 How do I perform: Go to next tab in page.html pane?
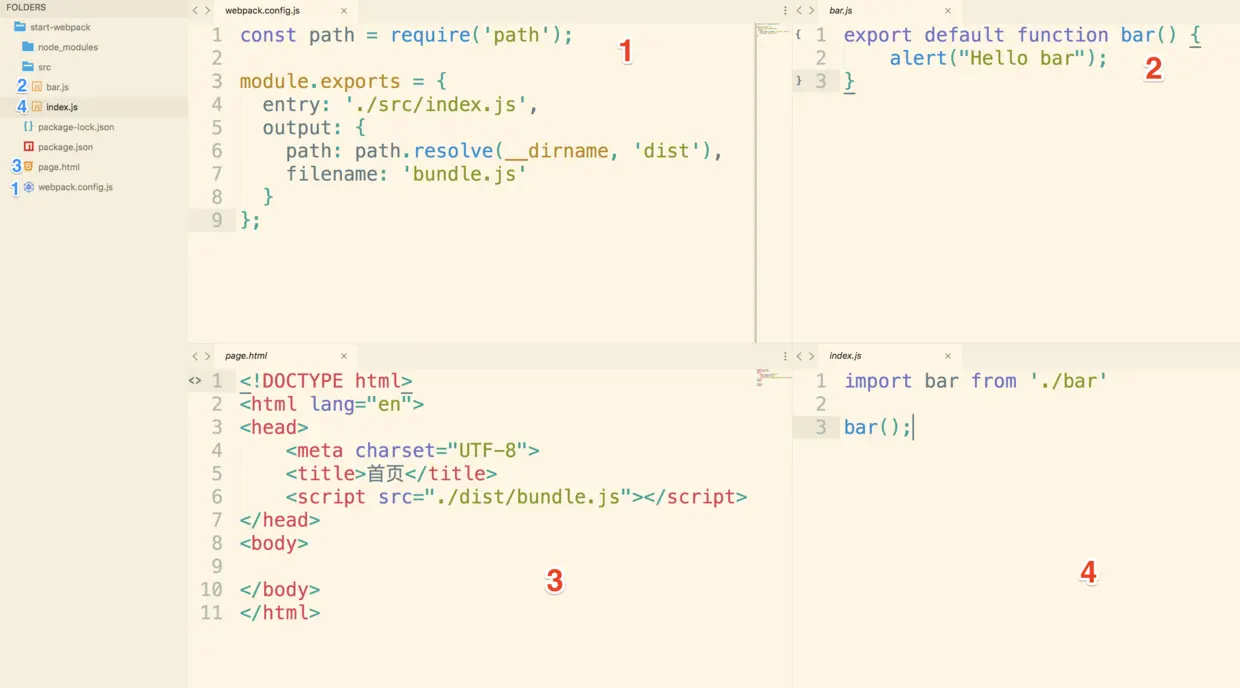[207, 356]
